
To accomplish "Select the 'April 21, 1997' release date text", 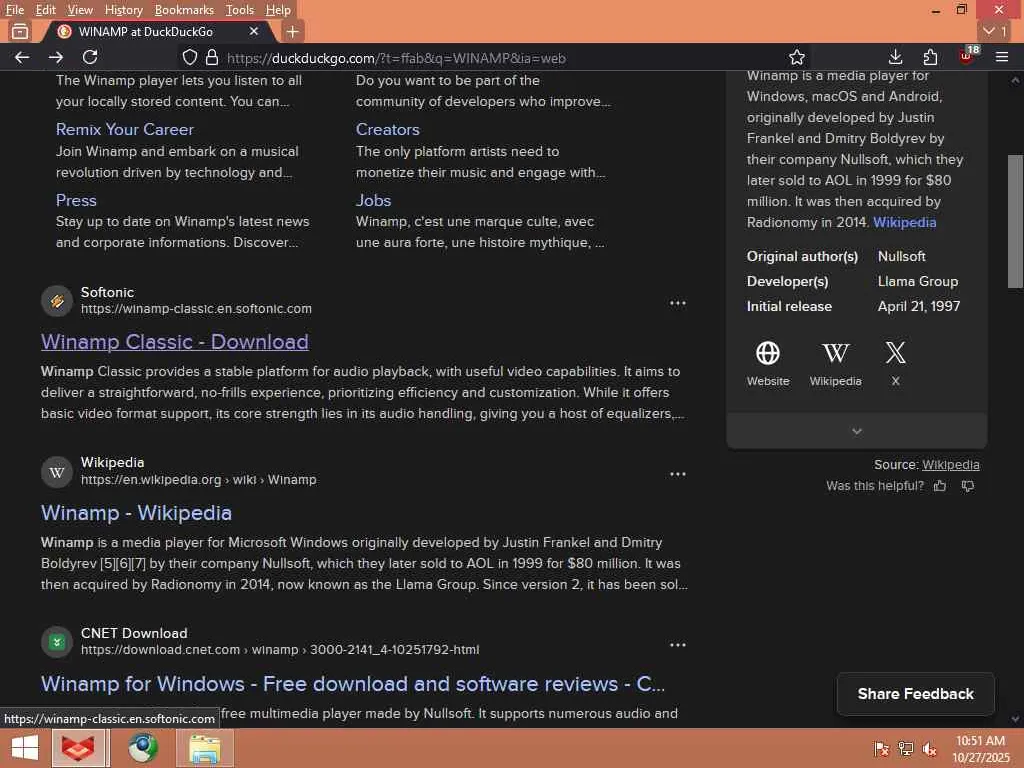I will pos(918,306).
